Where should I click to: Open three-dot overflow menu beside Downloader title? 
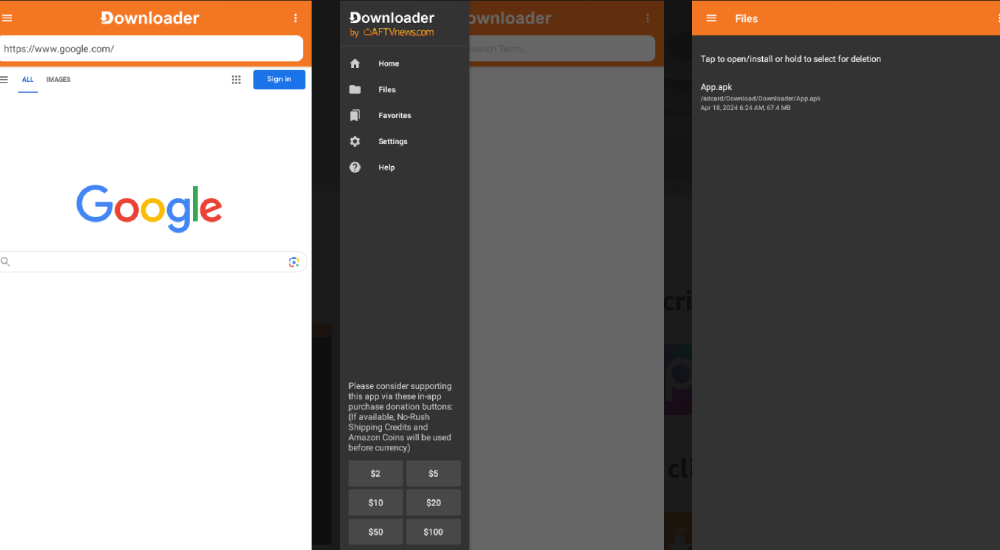[x=295, y=18]
